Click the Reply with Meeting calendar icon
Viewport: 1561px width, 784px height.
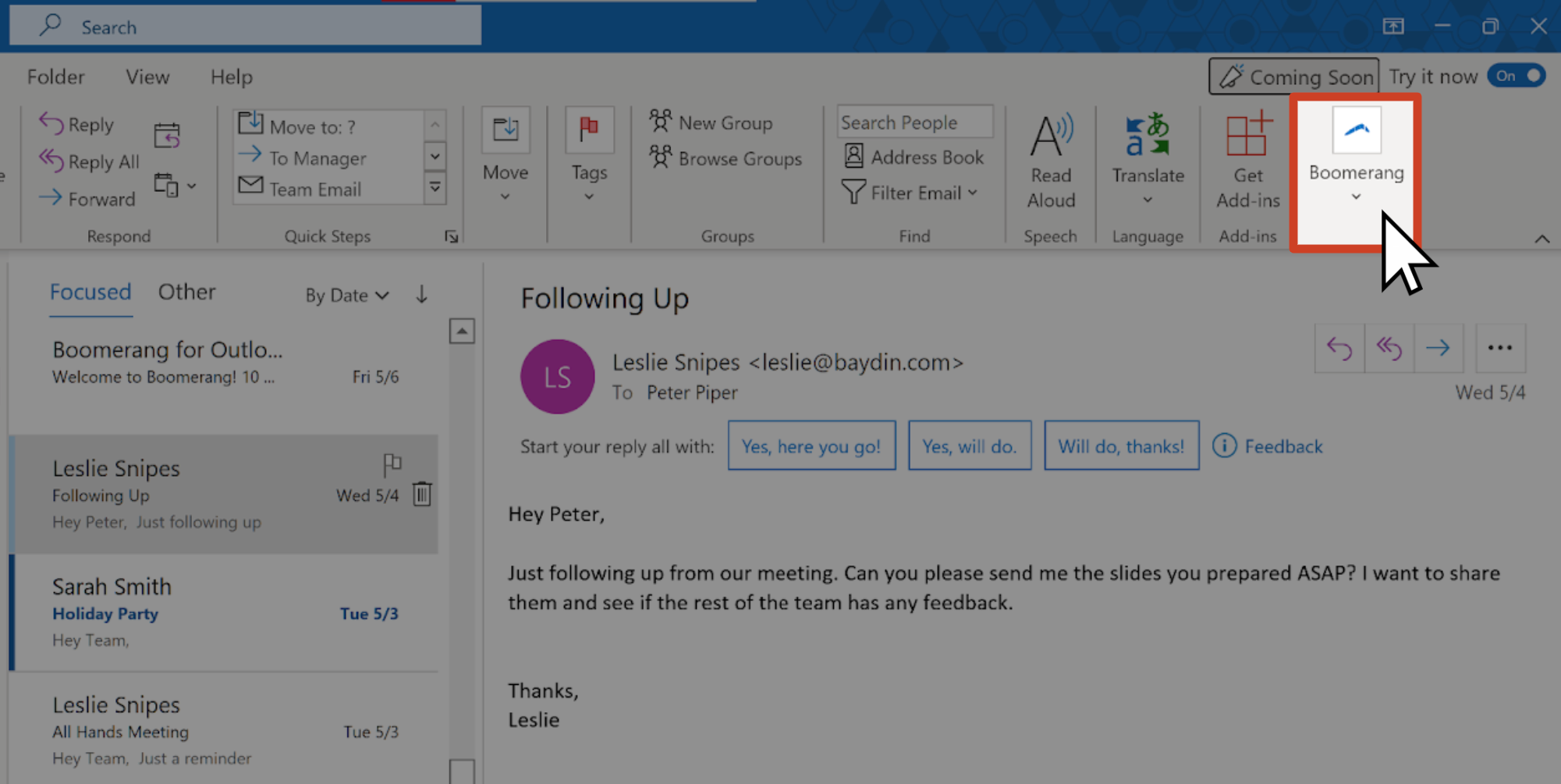pos(167,136)
